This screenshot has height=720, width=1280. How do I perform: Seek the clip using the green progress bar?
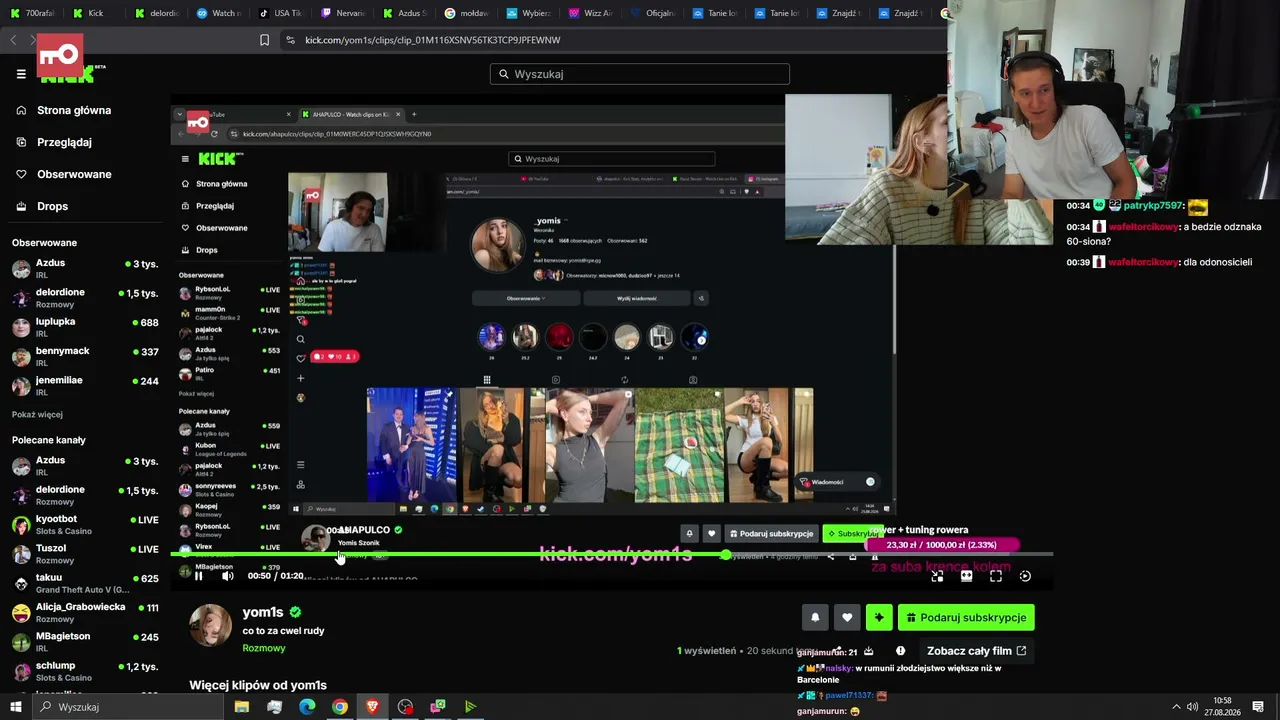point(612,554)
